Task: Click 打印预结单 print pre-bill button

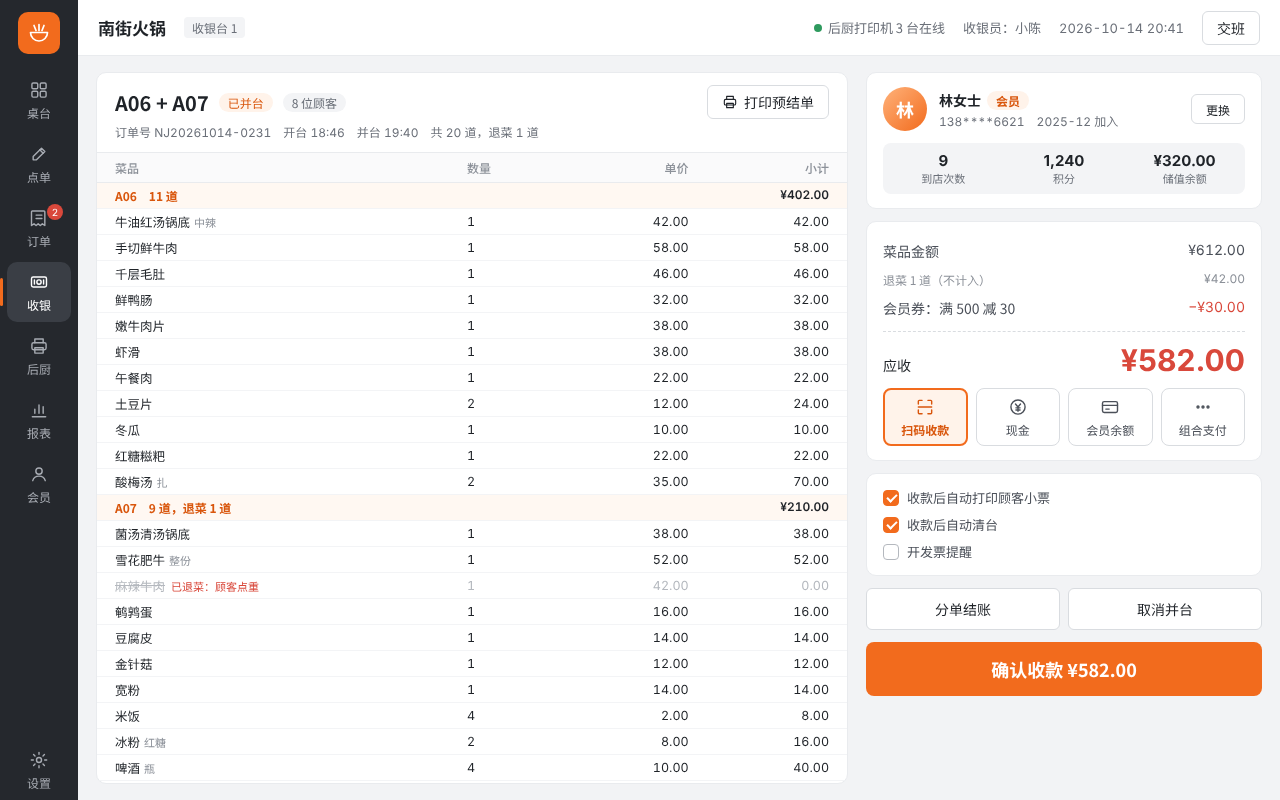Action: pos(768,102)
